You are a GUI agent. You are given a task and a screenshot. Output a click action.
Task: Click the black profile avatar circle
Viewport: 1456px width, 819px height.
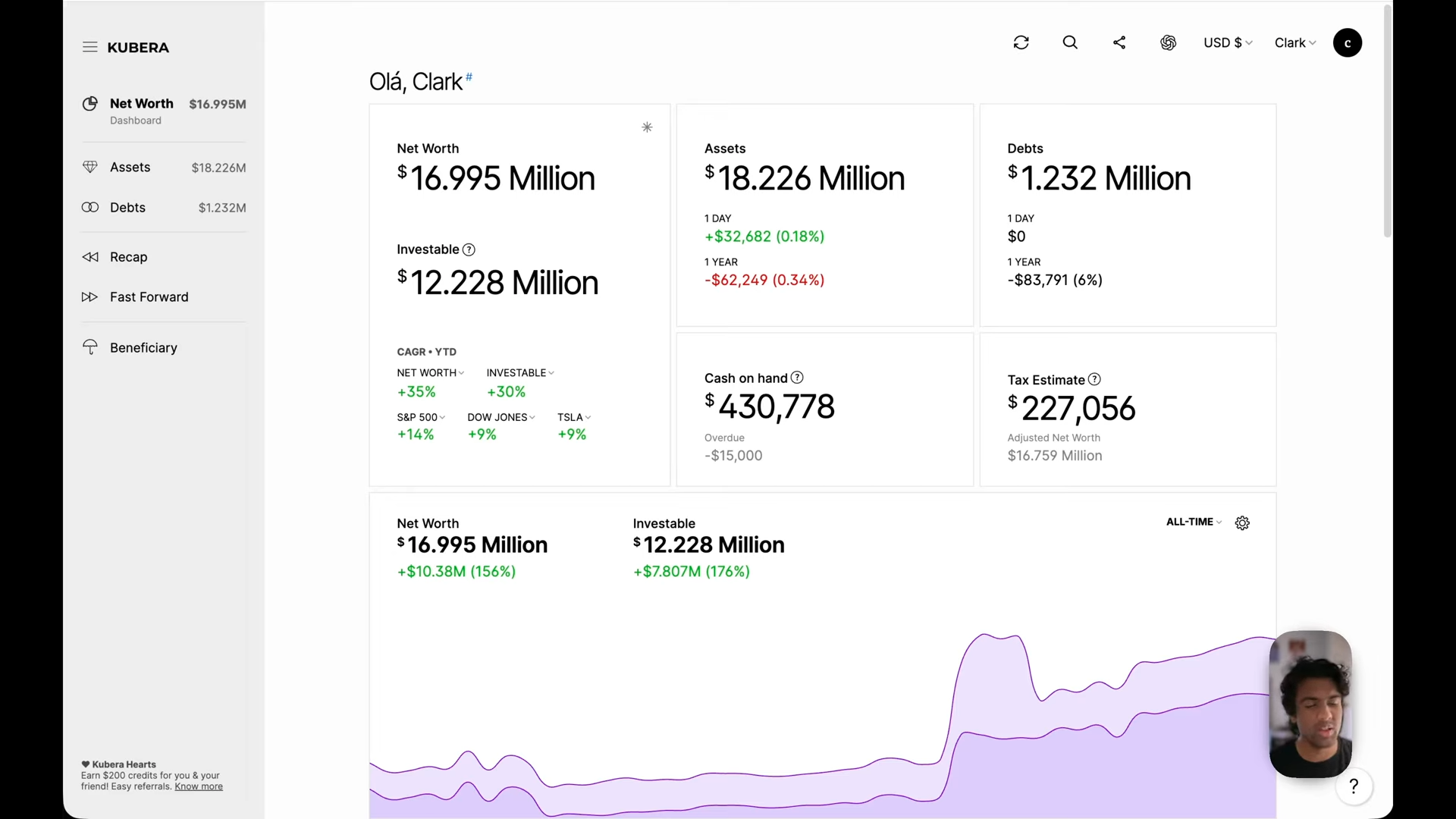[x=1348, y=42]
